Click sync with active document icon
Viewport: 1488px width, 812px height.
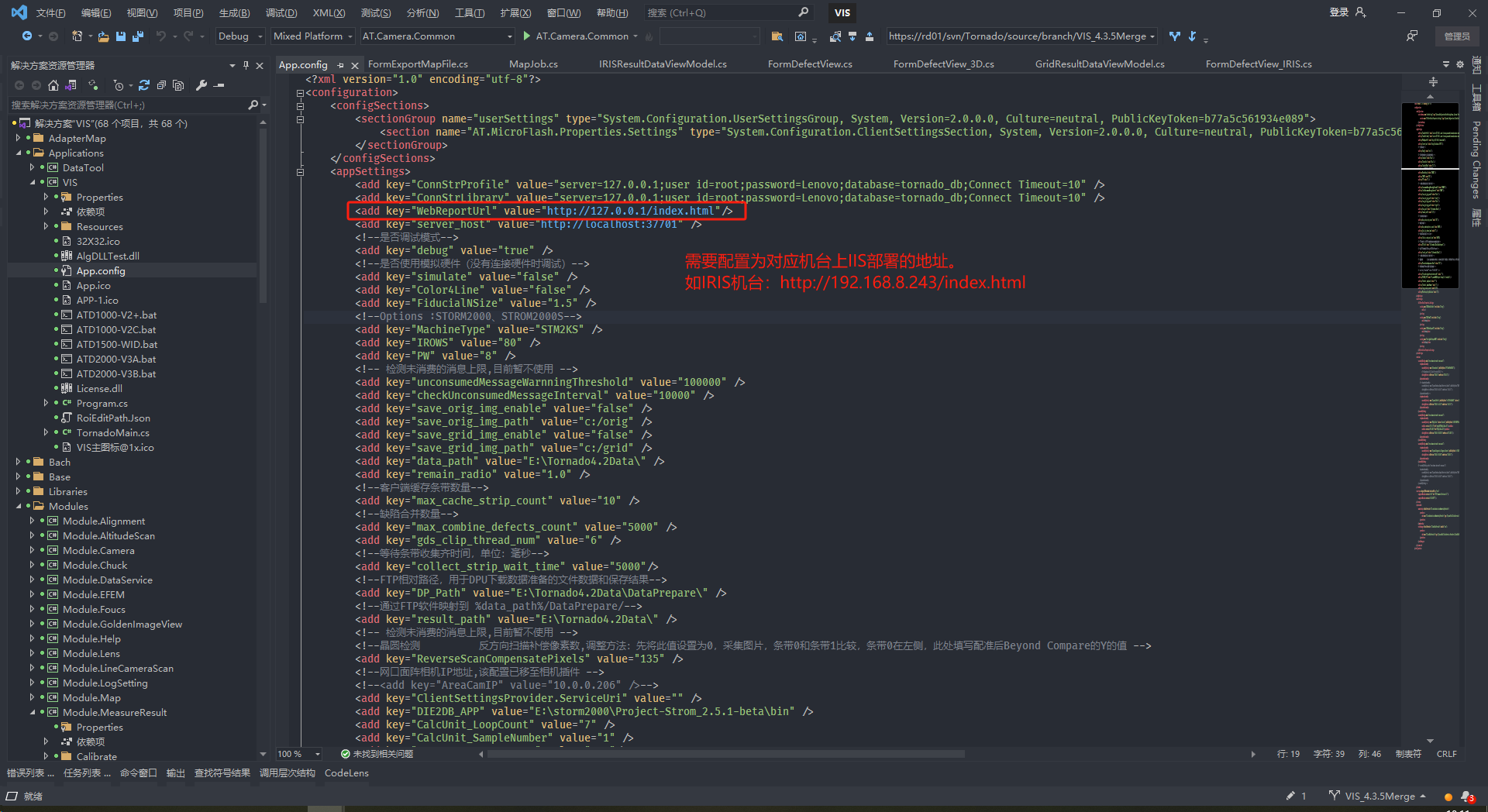144,85
